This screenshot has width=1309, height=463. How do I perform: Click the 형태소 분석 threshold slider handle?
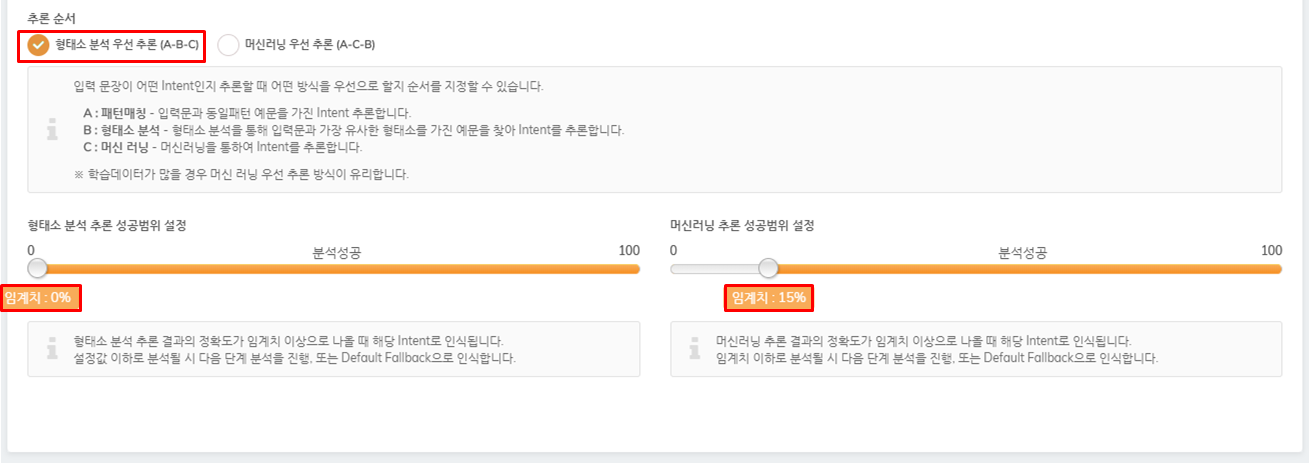pyautogui.click(x=38, y=269)
